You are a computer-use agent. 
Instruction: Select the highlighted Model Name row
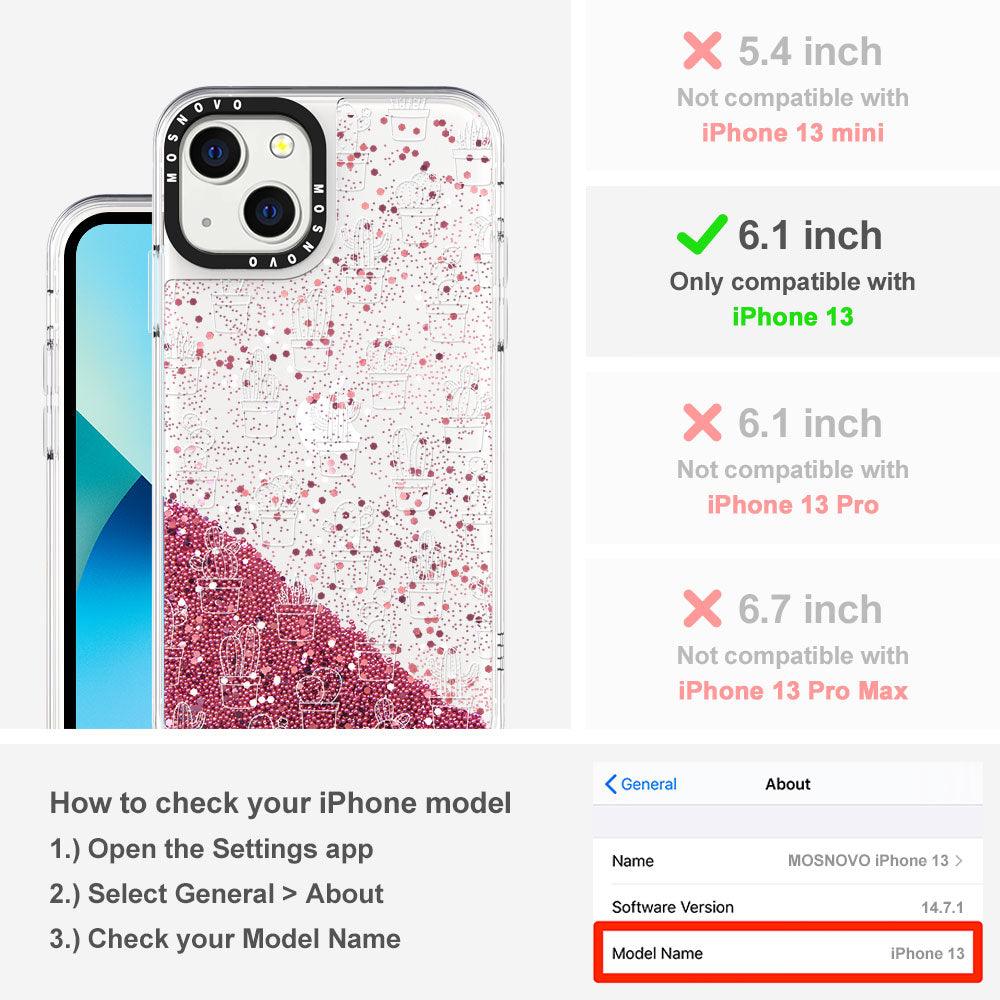pyautogui.click(x=788, y=953)
